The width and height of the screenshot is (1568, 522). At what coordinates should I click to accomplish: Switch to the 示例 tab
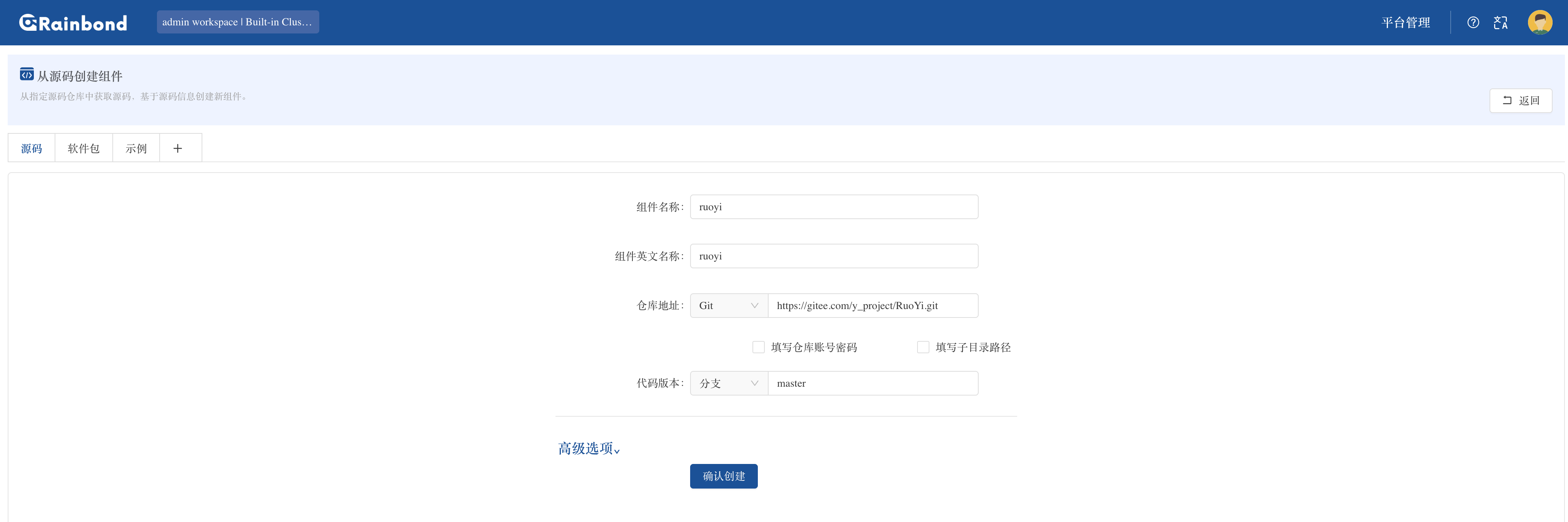(136, 148)
